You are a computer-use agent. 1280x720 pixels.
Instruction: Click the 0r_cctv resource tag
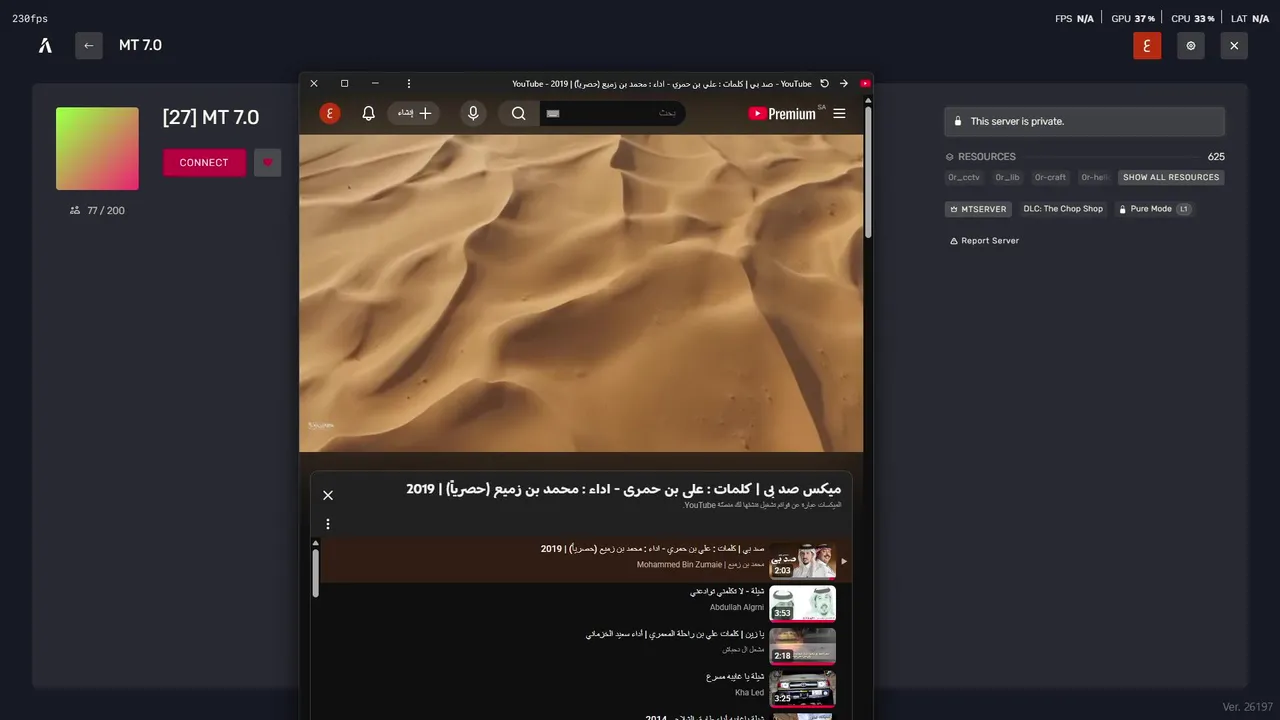(964, 177)
